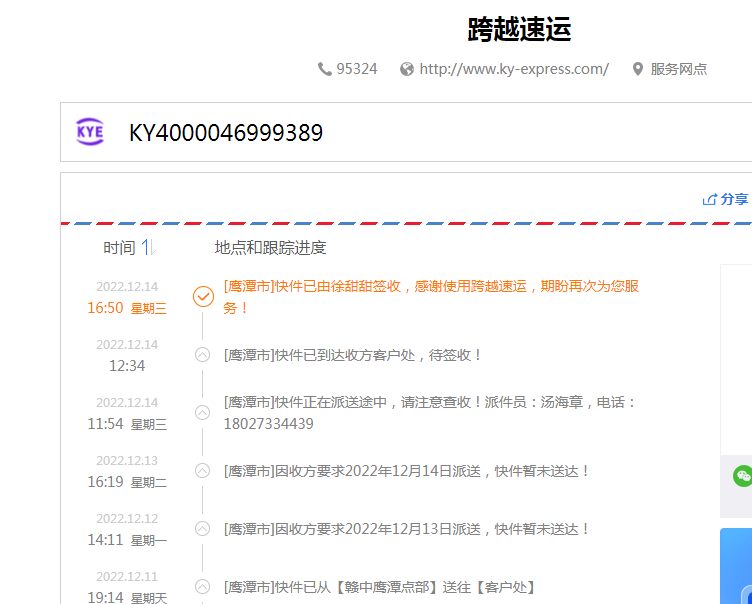Viewport: 752px width, 604px height.
Task: Click the 跨越速运 page title
Action: tap(519, 29)
